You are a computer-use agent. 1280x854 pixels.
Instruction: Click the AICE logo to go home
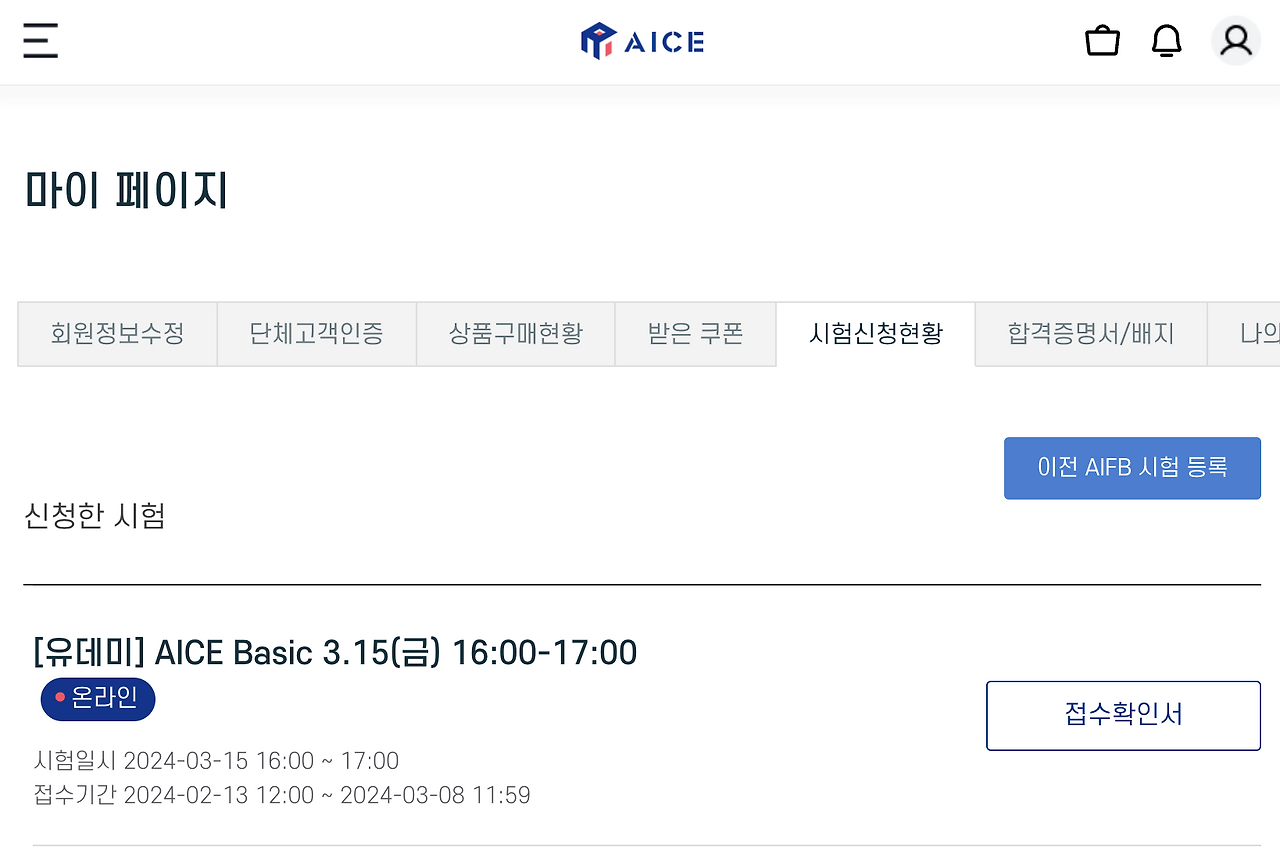642,41
